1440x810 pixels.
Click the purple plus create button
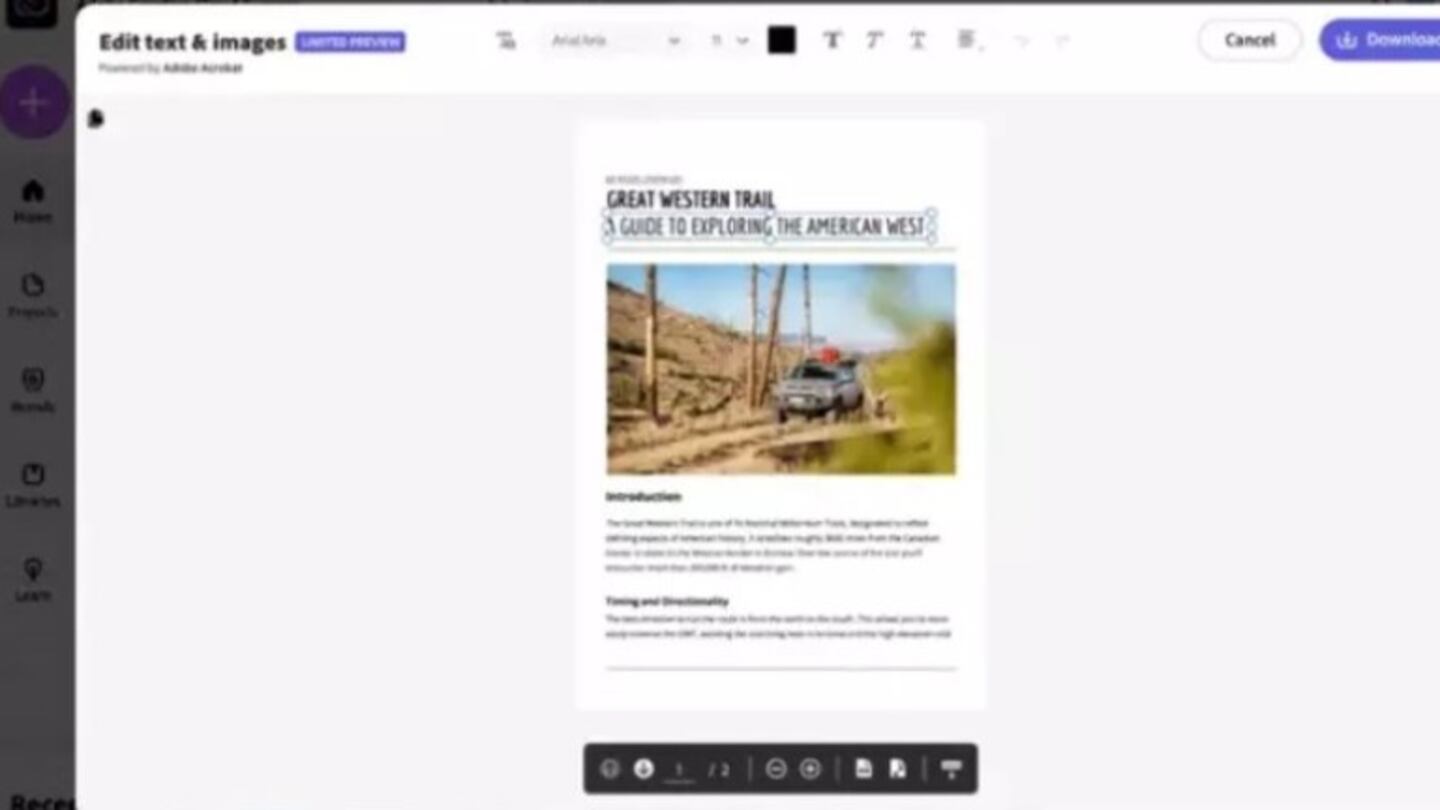(33, 102)
